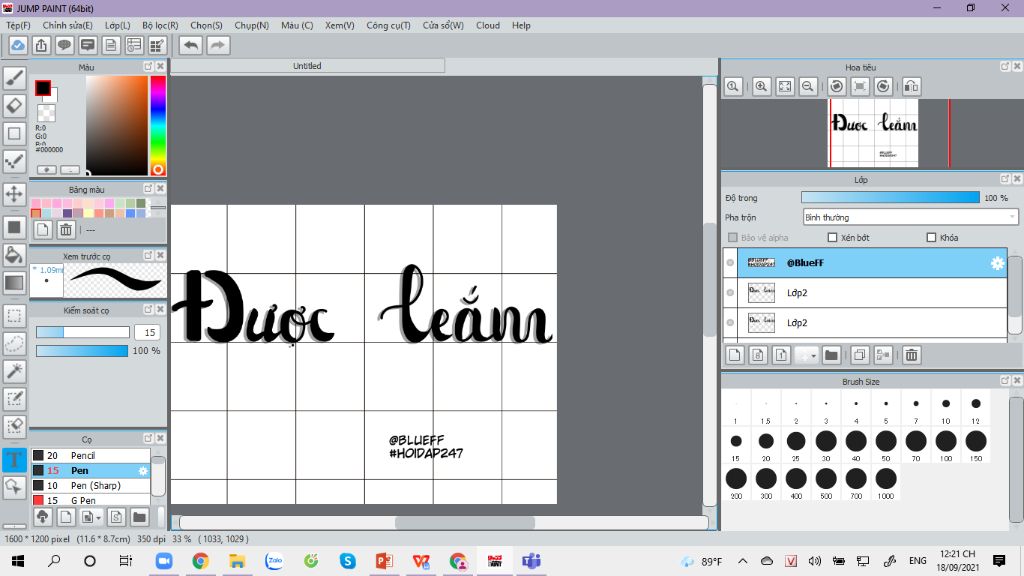Open Windows Start menu
This screenshot has height=576, width=1024.
[18, 561]
